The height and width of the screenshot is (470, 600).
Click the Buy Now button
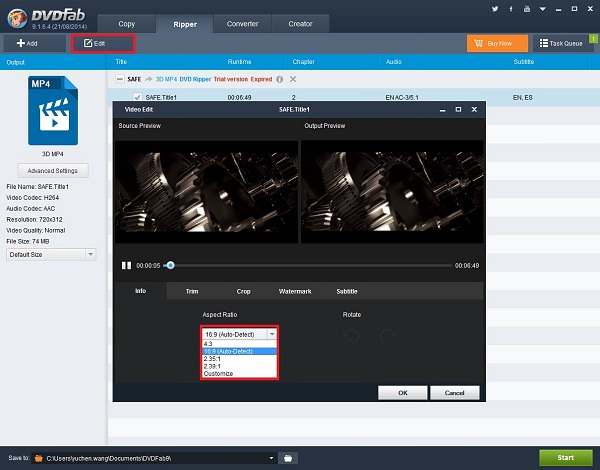tap(497, 43)
